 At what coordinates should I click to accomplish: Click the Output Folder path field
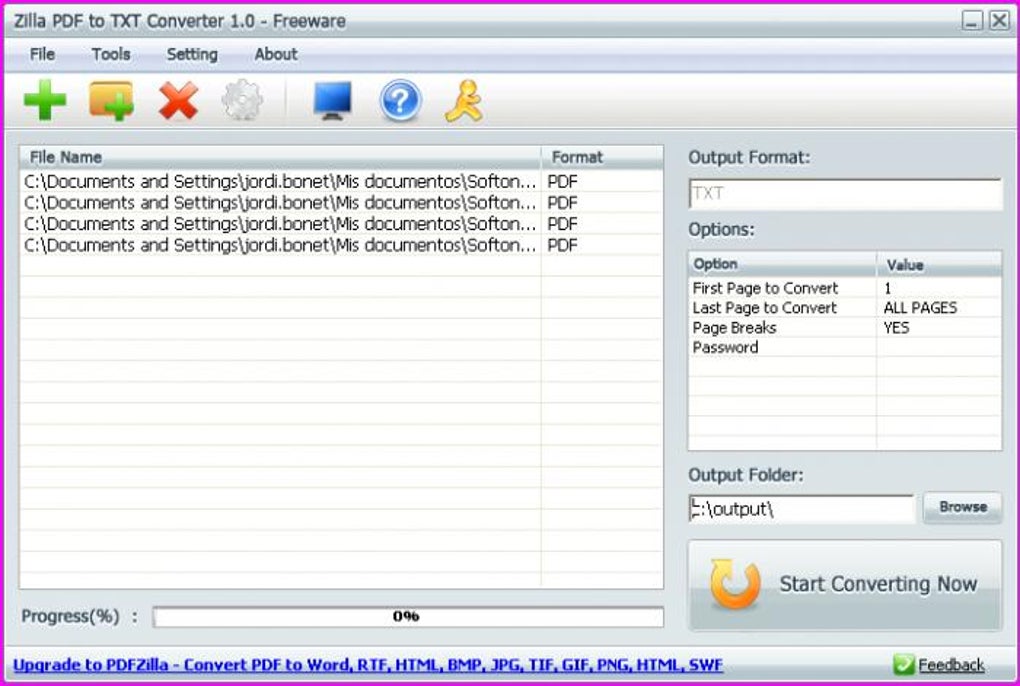tap(801, 508)
